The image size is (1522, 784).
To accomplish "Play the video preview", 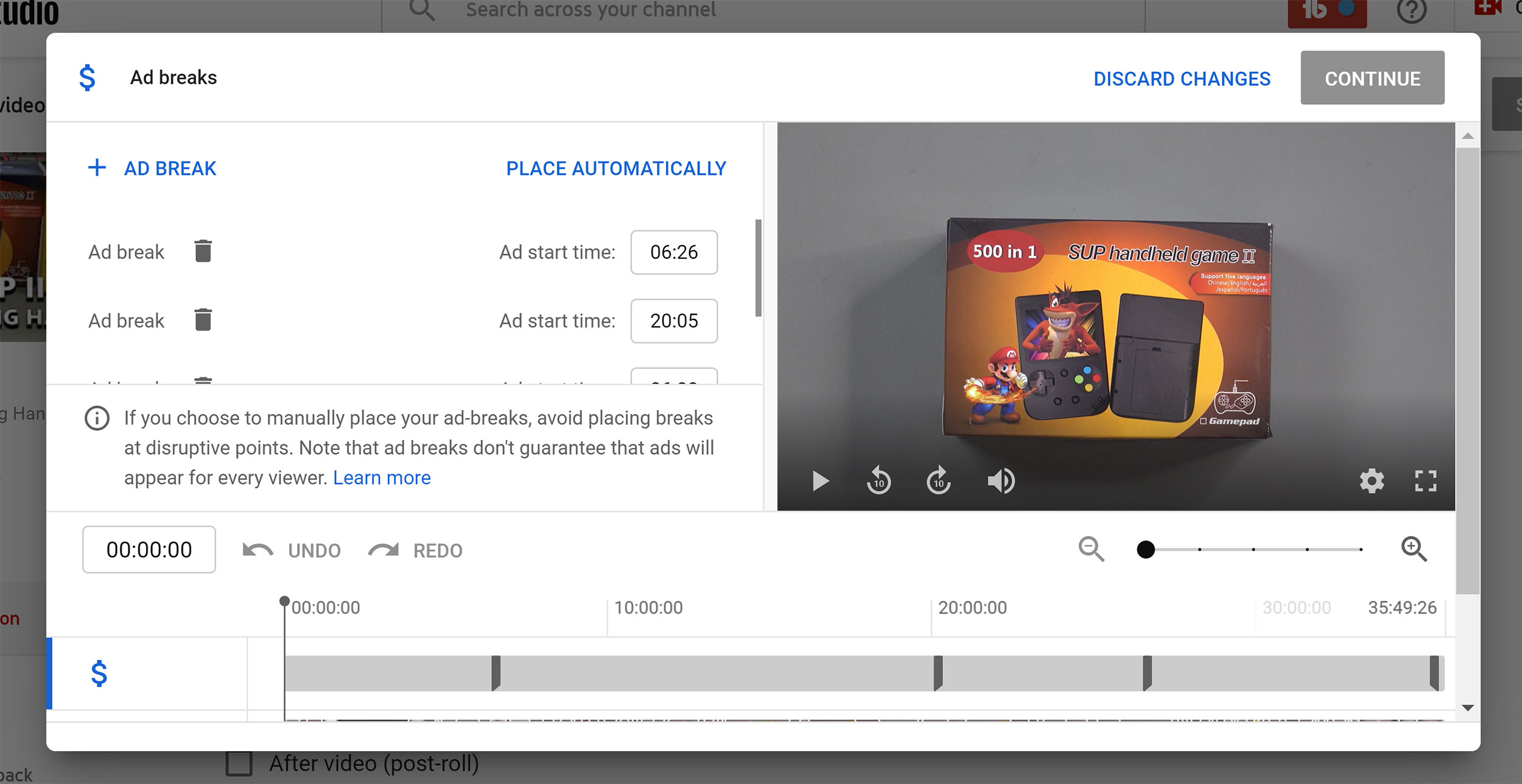I will click(x=820, y=481).
